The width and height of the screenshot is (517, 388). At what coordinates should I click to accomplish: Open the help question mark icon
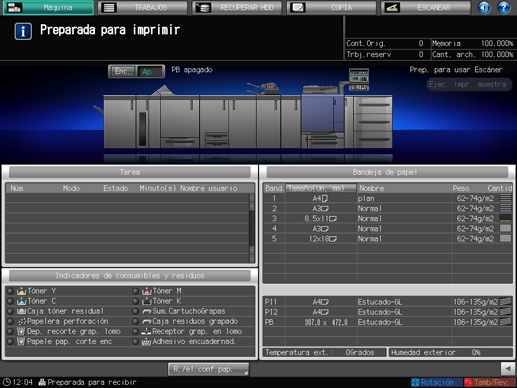[x=504, y=7]
